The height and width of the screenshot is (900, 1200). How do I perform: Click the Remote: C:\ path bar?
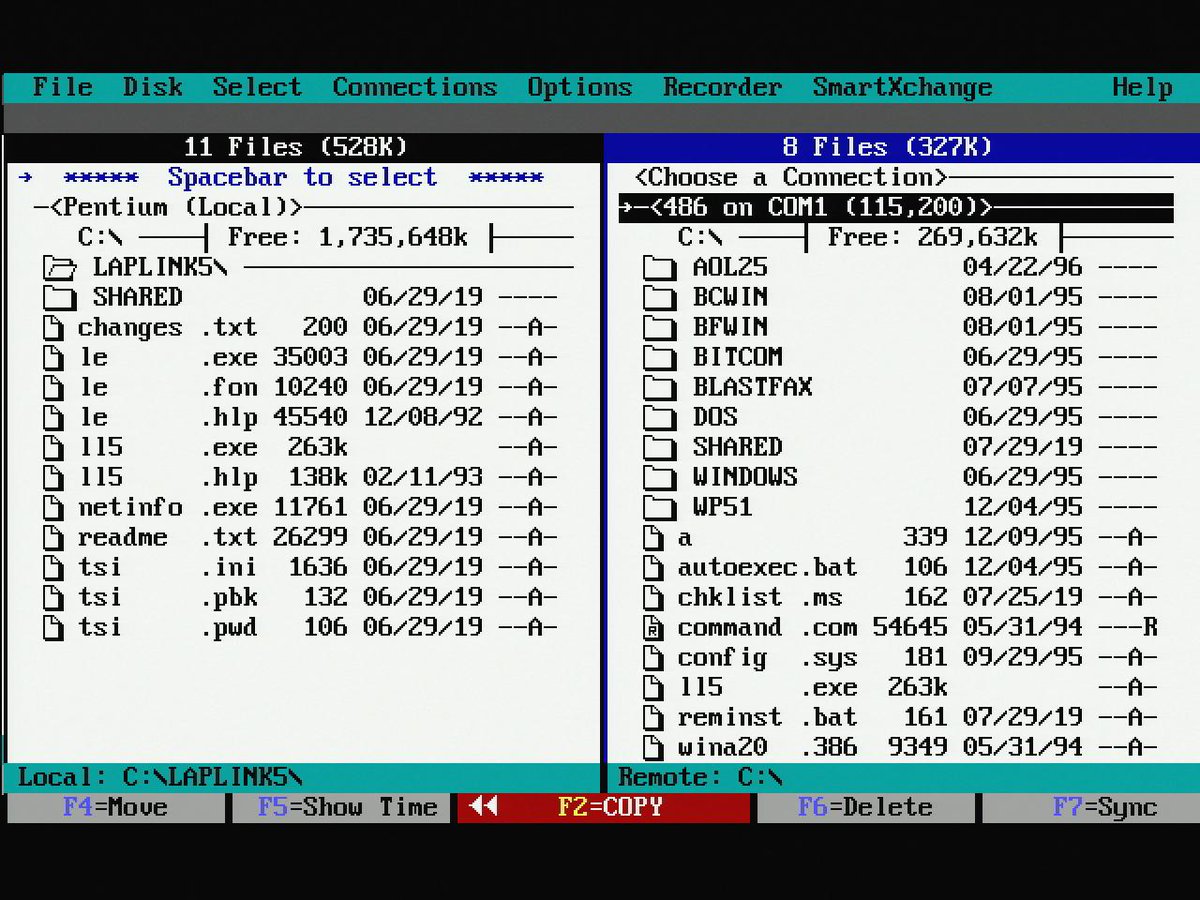click(x=902, y=777)
